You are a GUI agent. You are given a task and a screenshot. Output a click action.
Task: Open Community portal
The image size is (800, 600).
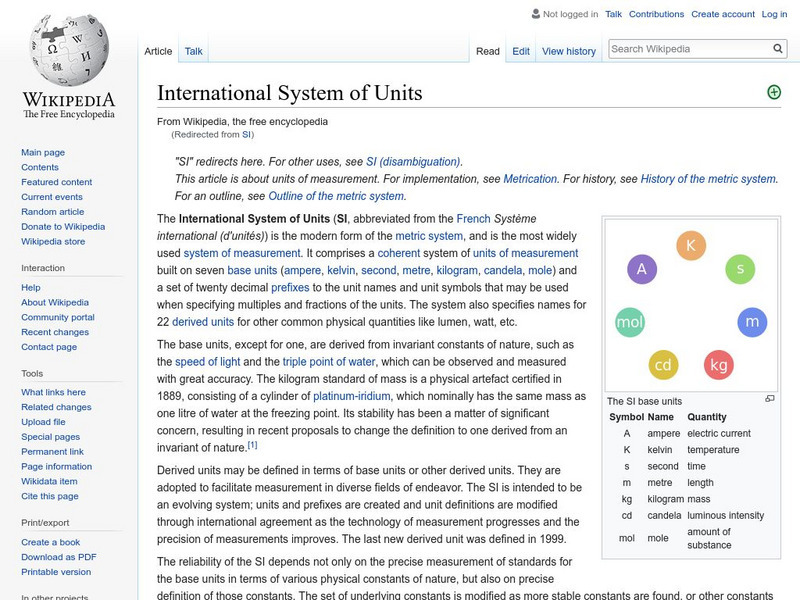coord(58,317)
